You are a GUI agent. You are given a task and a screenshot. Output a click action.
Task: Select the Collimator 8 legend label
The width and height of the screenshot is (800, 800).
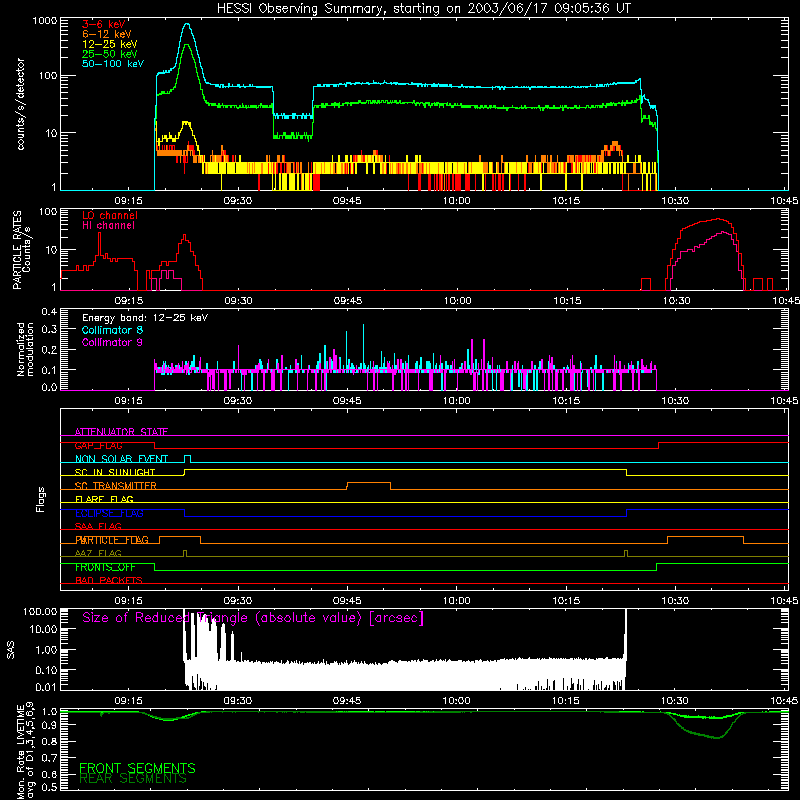pyautogui.click(x=112, y=330)
